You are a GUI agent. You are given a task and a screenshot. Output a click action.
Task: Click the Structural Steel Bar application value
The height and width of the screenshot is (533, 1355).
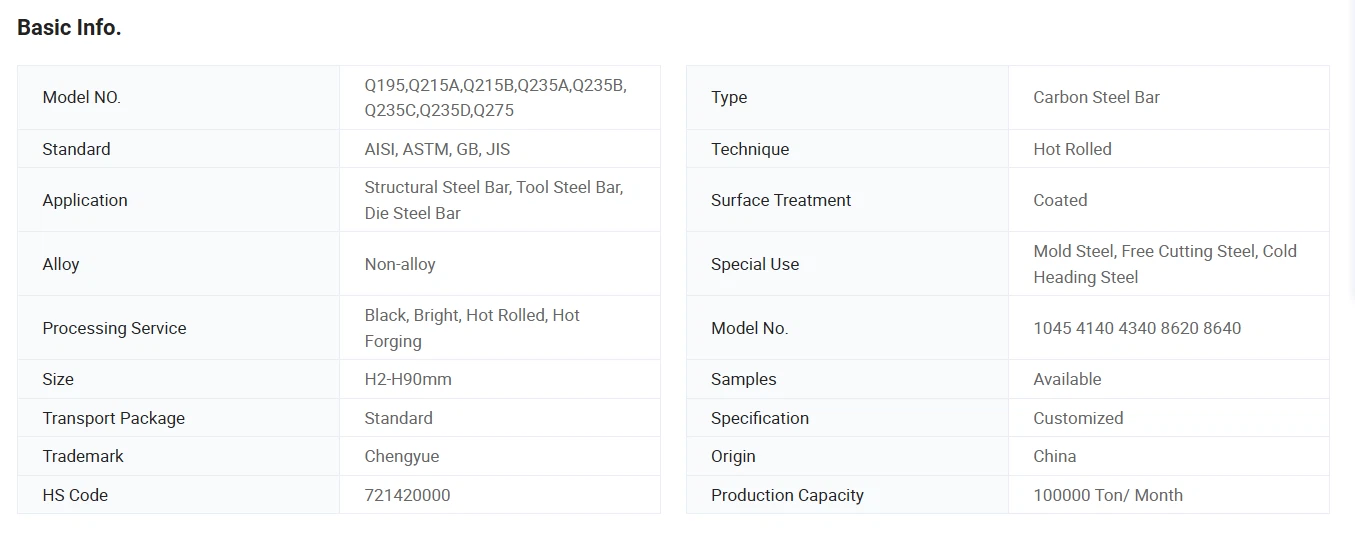(493, 200)
